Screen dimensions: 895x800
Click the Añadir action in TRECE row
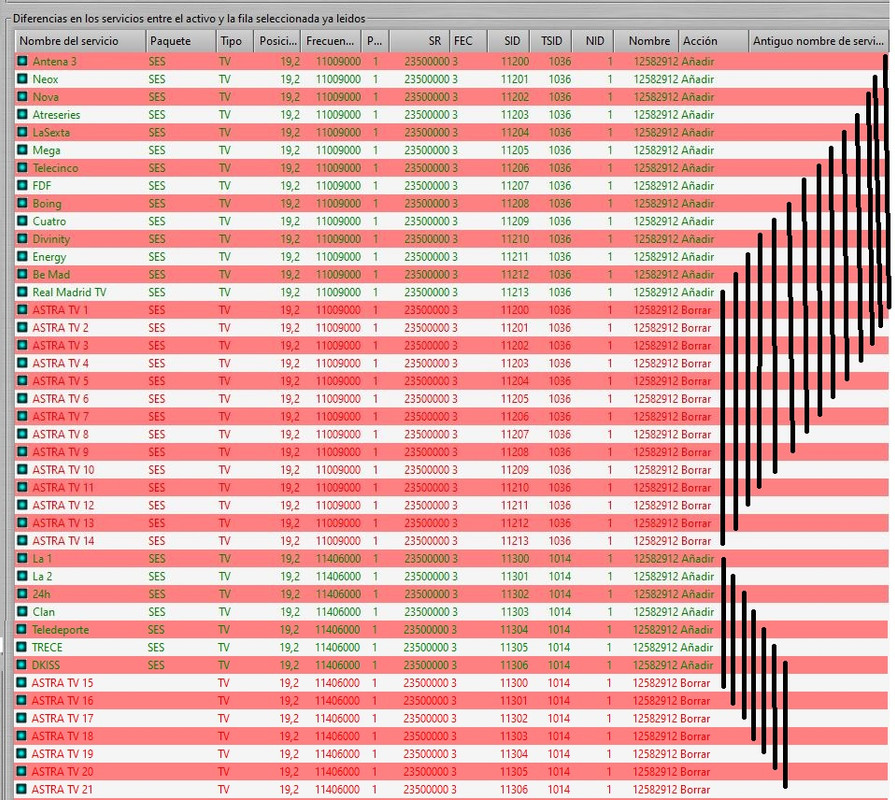click(696, 647)
